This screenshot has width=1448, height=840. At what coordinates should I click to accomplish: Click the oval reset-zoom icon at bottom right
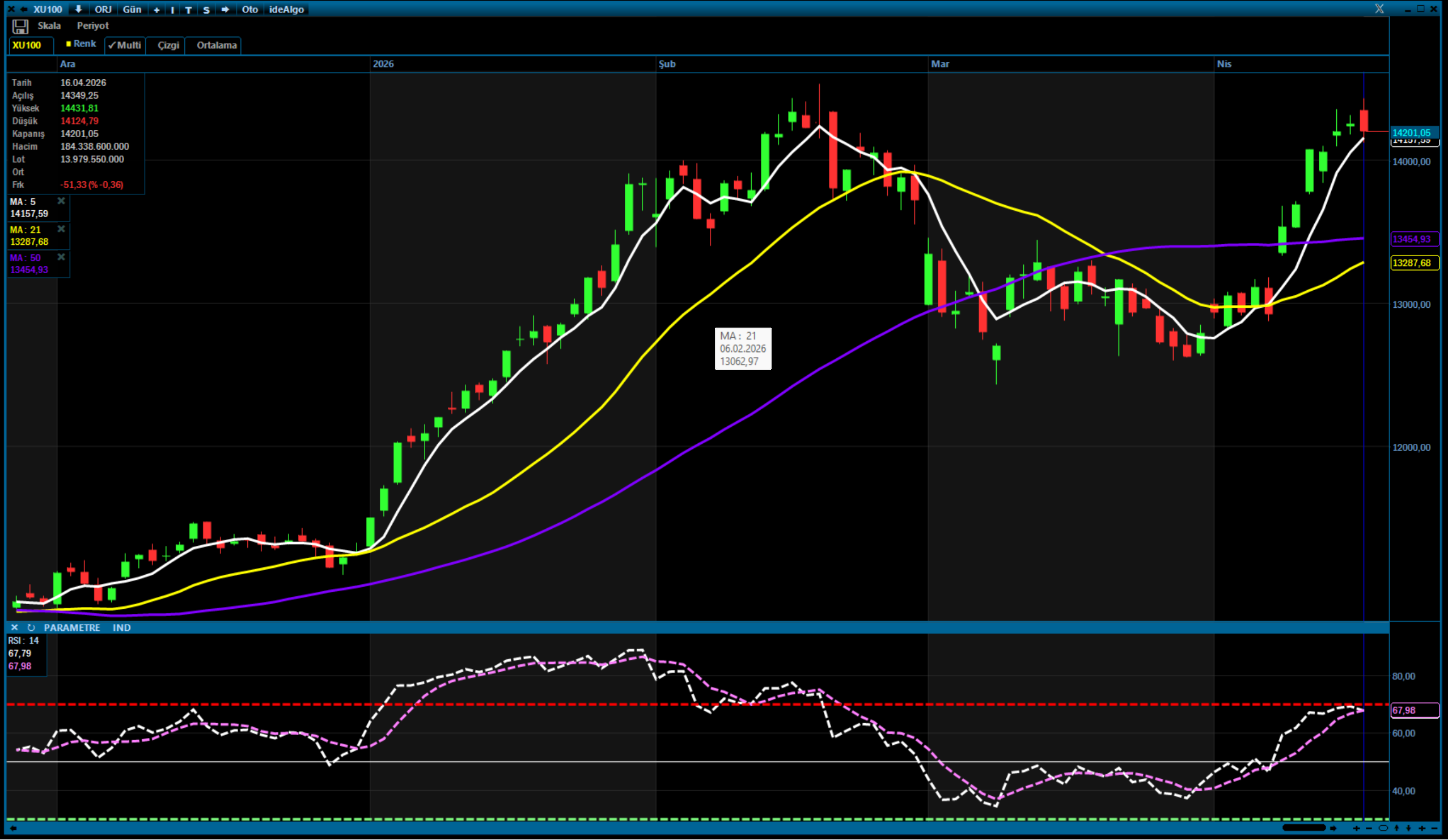click(x=1383, y=828)
